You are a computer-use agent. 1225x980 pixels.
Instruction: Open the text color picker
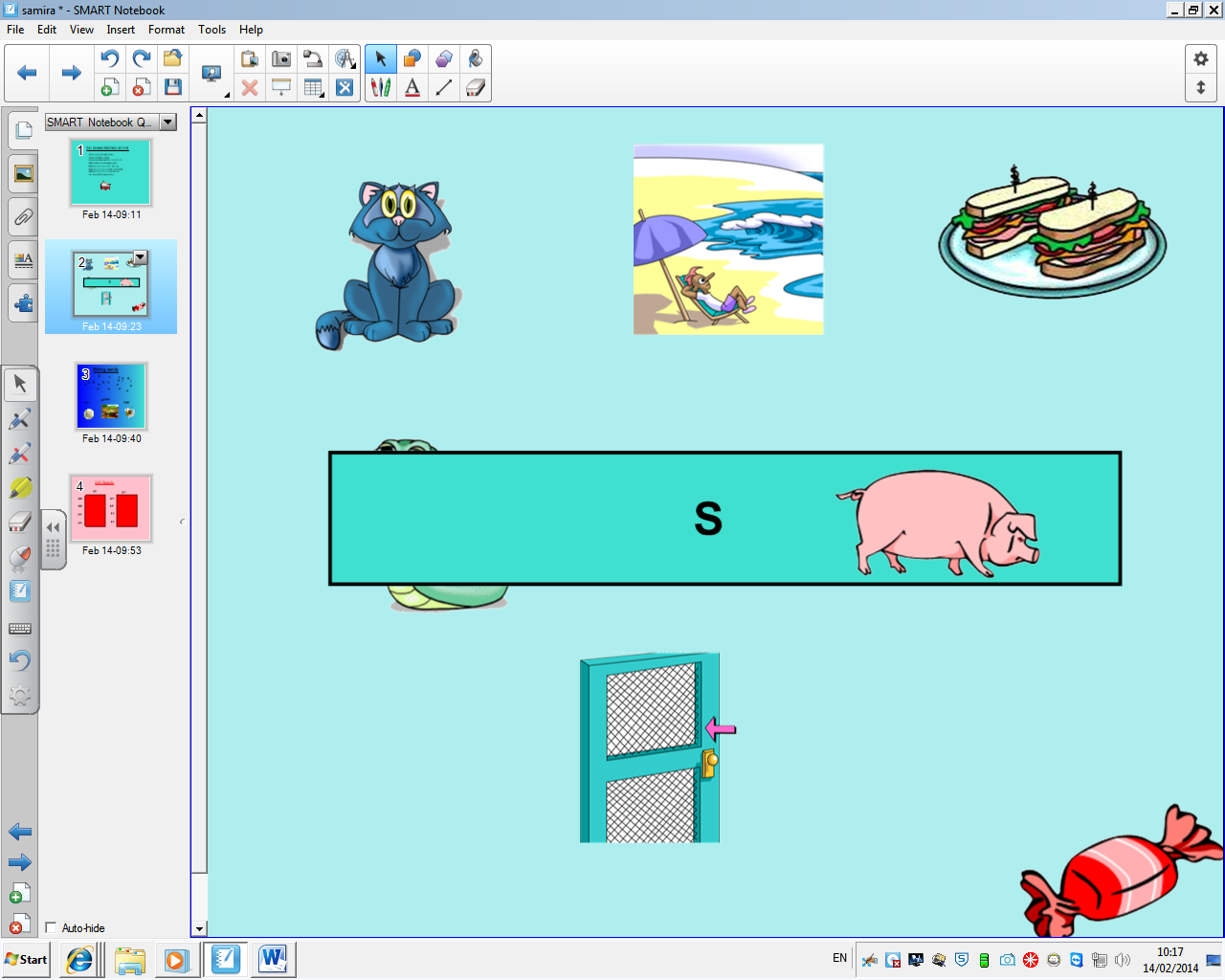coord(412,87)
